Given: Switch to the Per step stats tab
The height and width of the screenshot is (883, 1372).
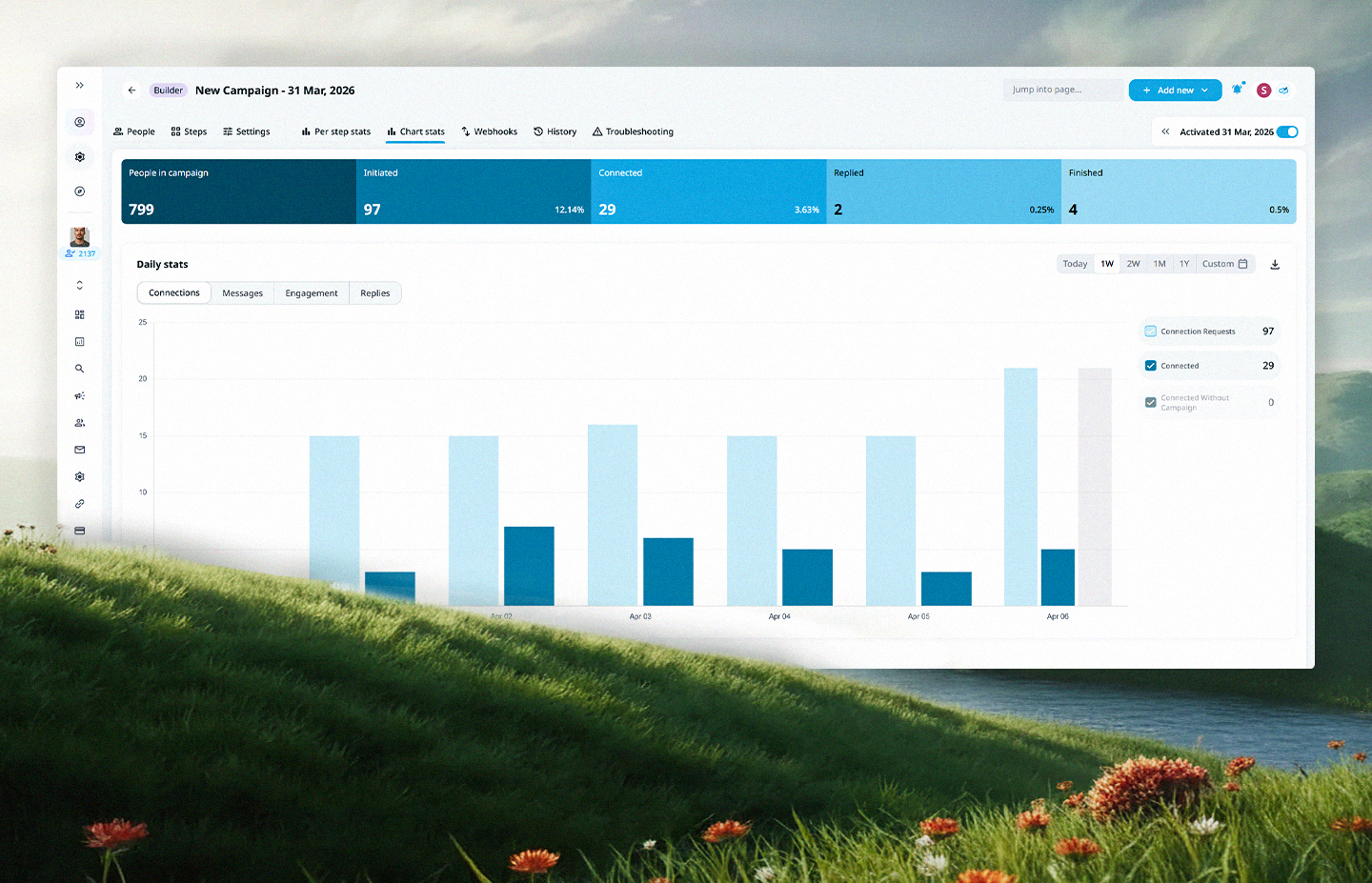Looking at the screenshot, I should pos(336,131).
